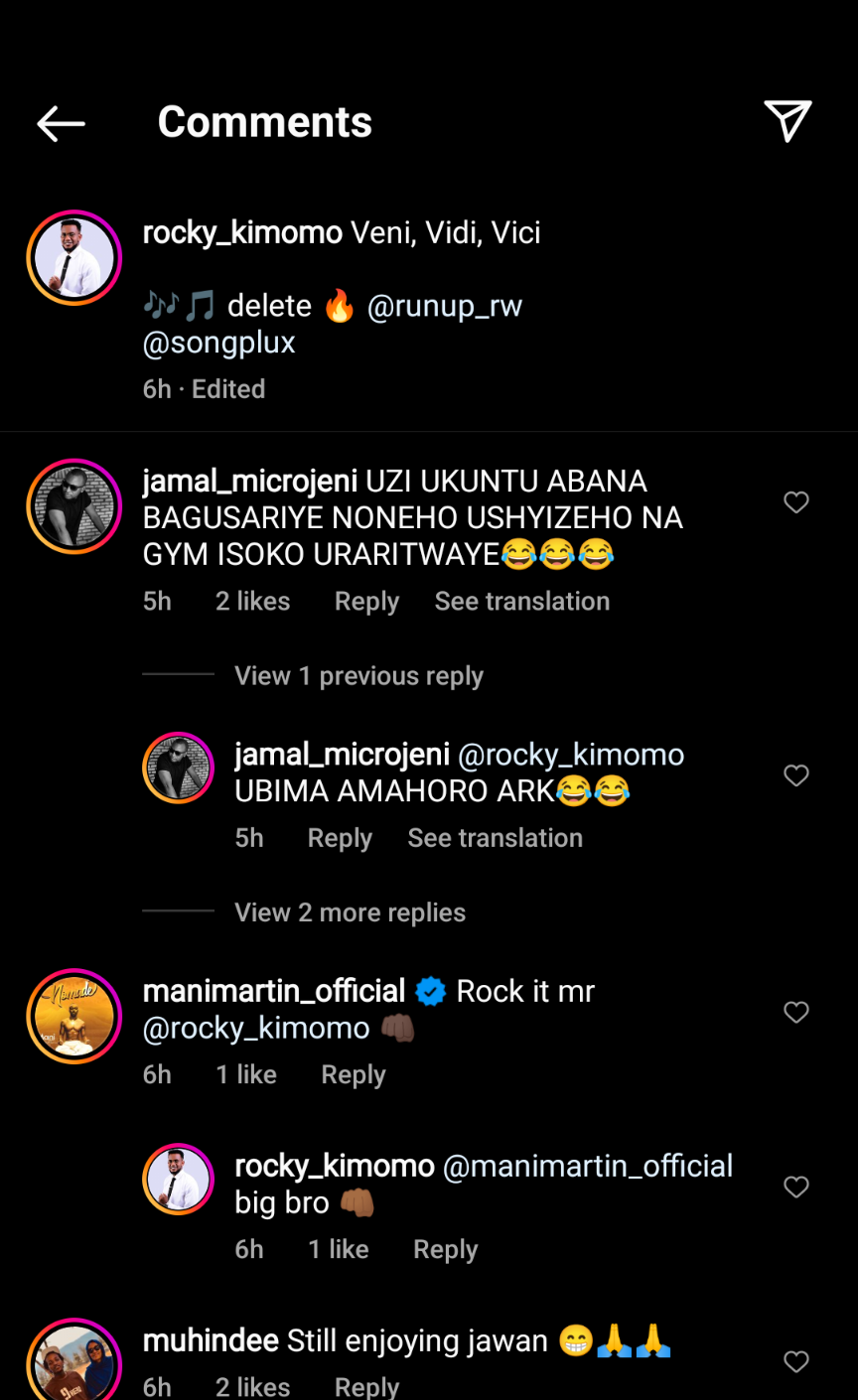858x1400 pixels.
Task: Heart rocky_kimomo's big bro reply
Action: (796, 1187)
